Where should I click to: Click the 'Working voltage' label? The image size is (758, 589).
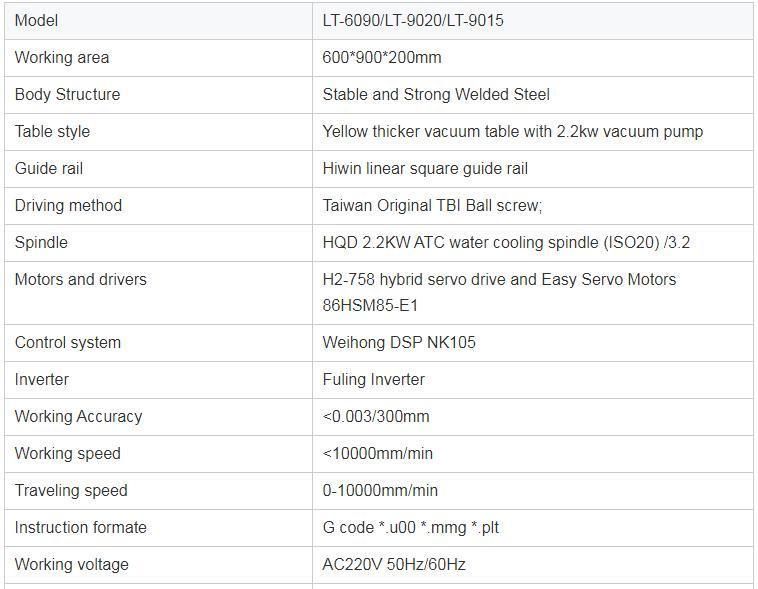pos(72,564)
